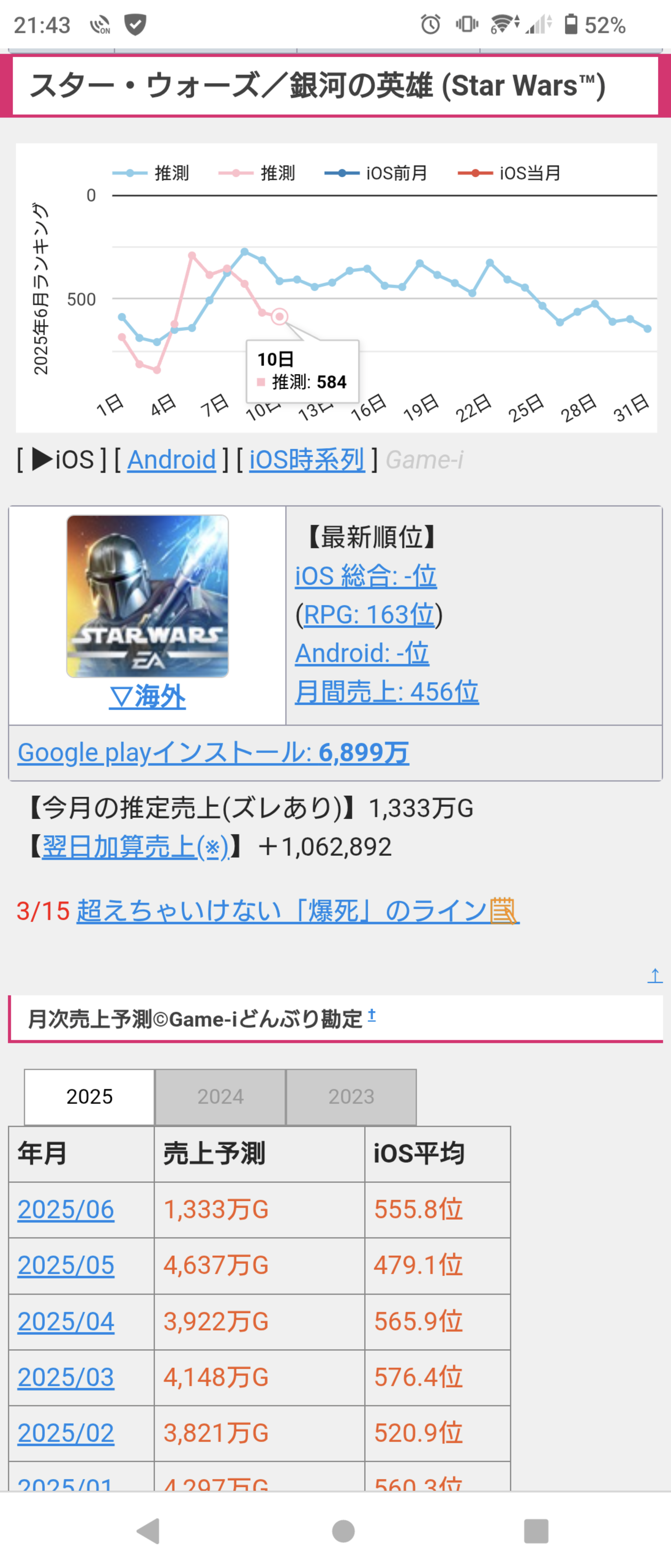Switch to the 2024 tab
Viewport: 671px width, 1568px height.
tap(220, 1097)
